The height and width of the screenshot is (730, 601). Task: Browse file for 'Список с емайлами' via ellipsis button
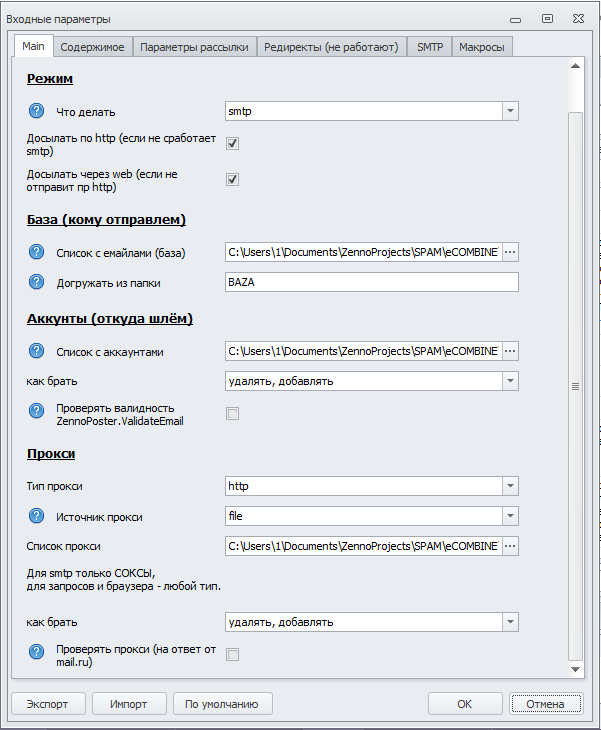coord(510,252)
